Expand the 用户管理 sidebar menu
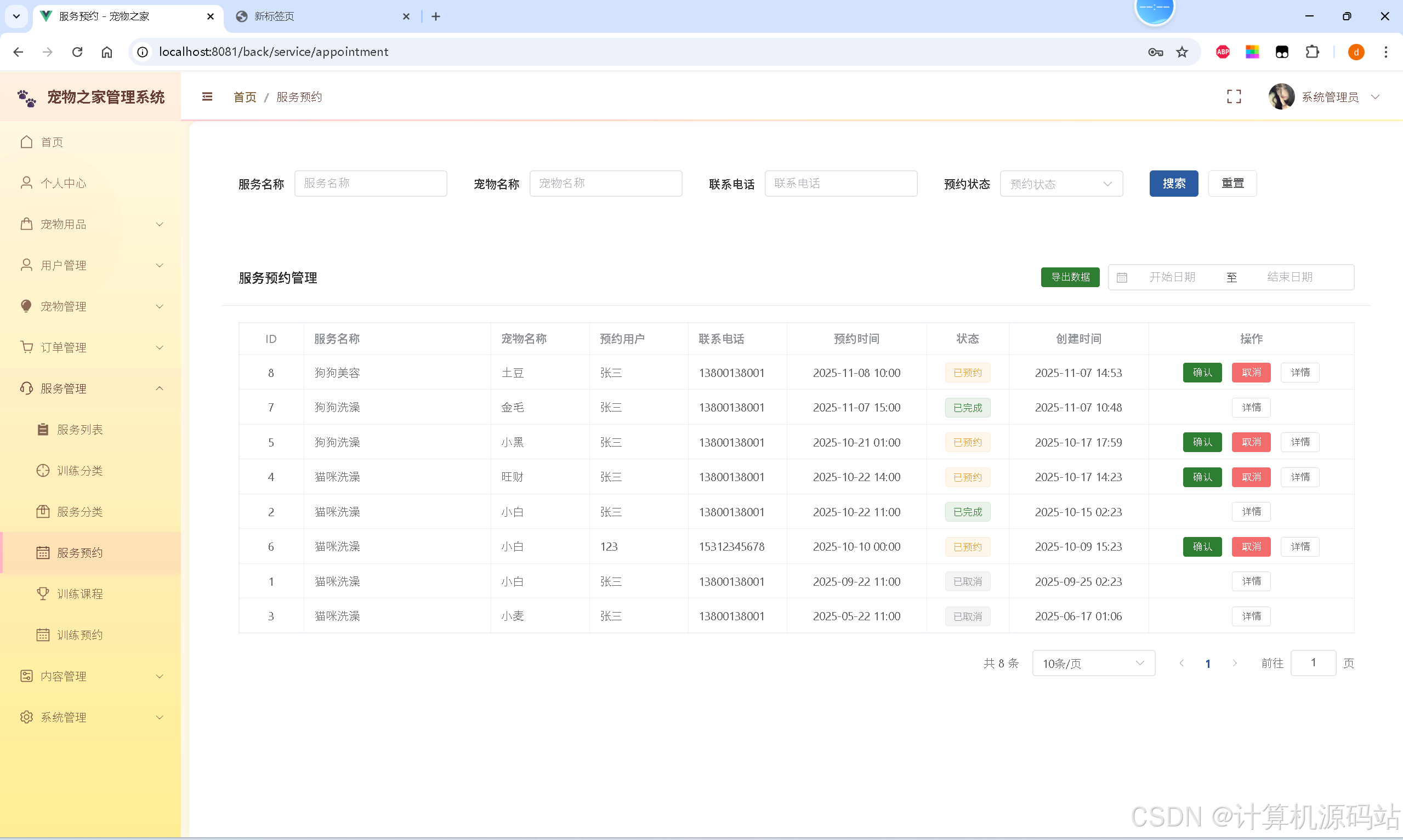Screen dimensions: 1403x840 click(x=90, y=265)
